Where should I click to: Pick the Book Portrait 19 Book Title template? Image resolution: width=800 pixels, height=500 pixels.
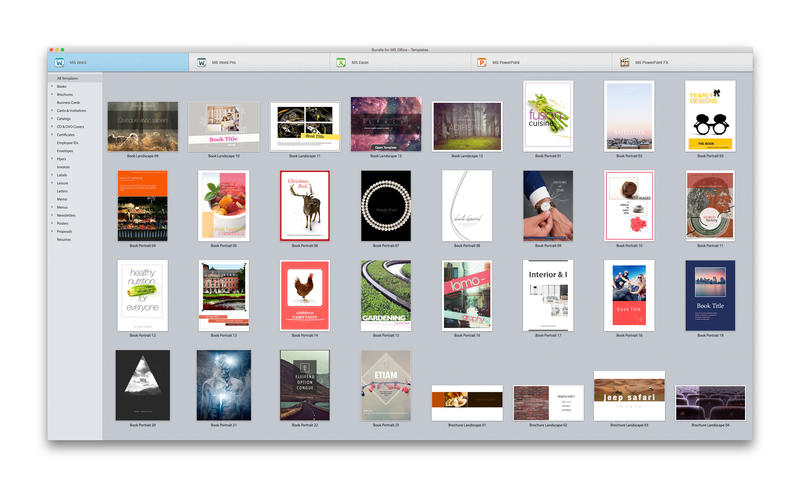tap(710, 295)
